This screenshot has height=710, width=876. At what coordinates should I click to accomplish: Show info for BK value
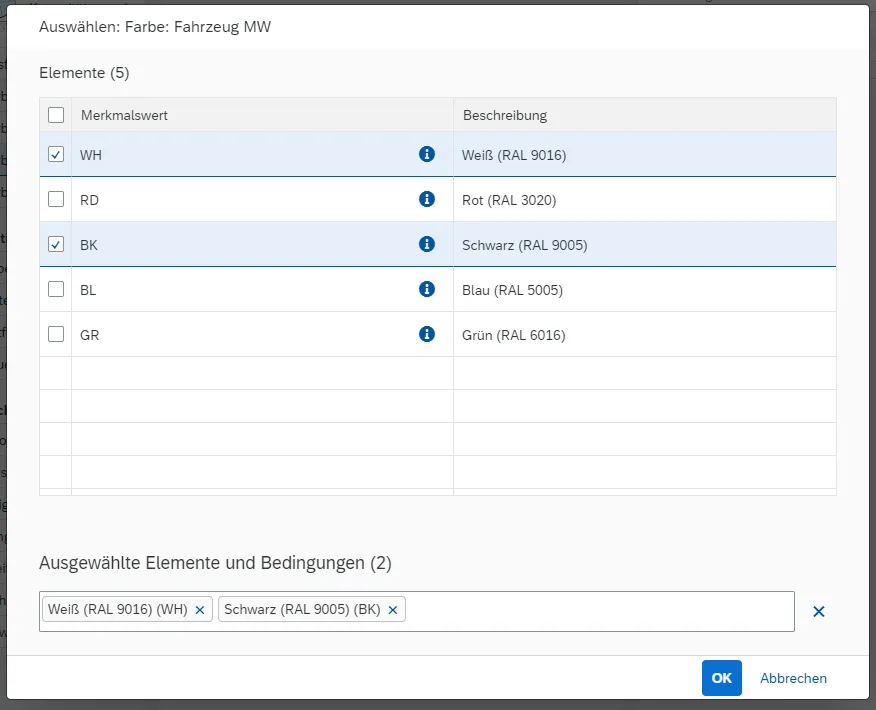tap(427, 244)
